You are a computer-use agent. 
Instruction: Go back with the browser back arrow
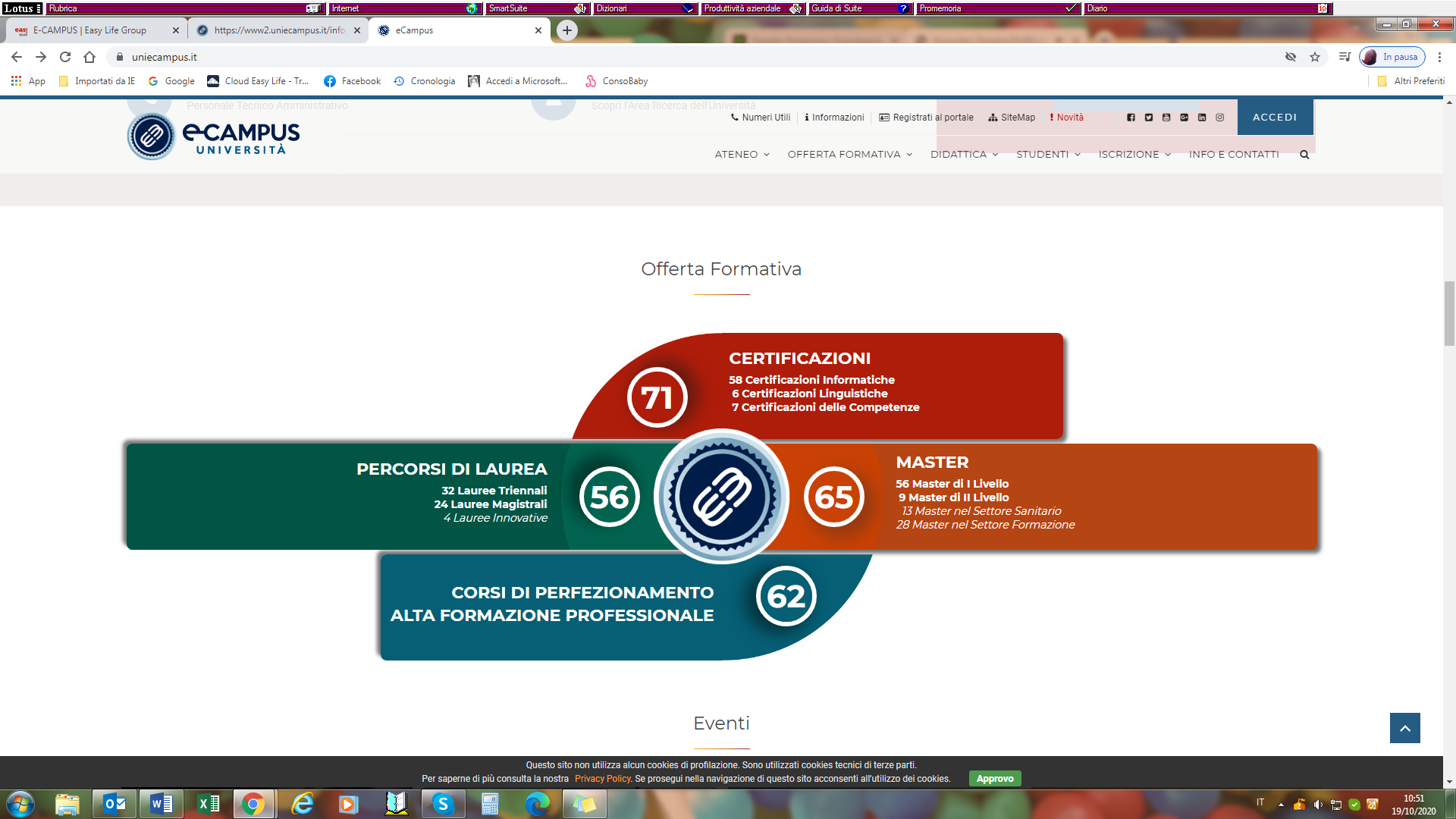pyautogui.click(x=17, y=57)
